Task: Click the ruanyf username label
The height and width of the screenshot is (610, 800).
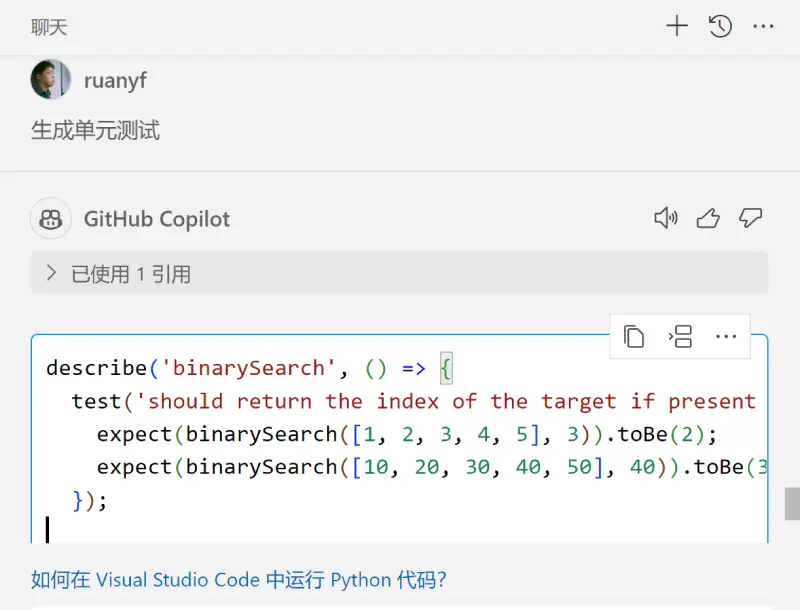Action: click(115, 81)
